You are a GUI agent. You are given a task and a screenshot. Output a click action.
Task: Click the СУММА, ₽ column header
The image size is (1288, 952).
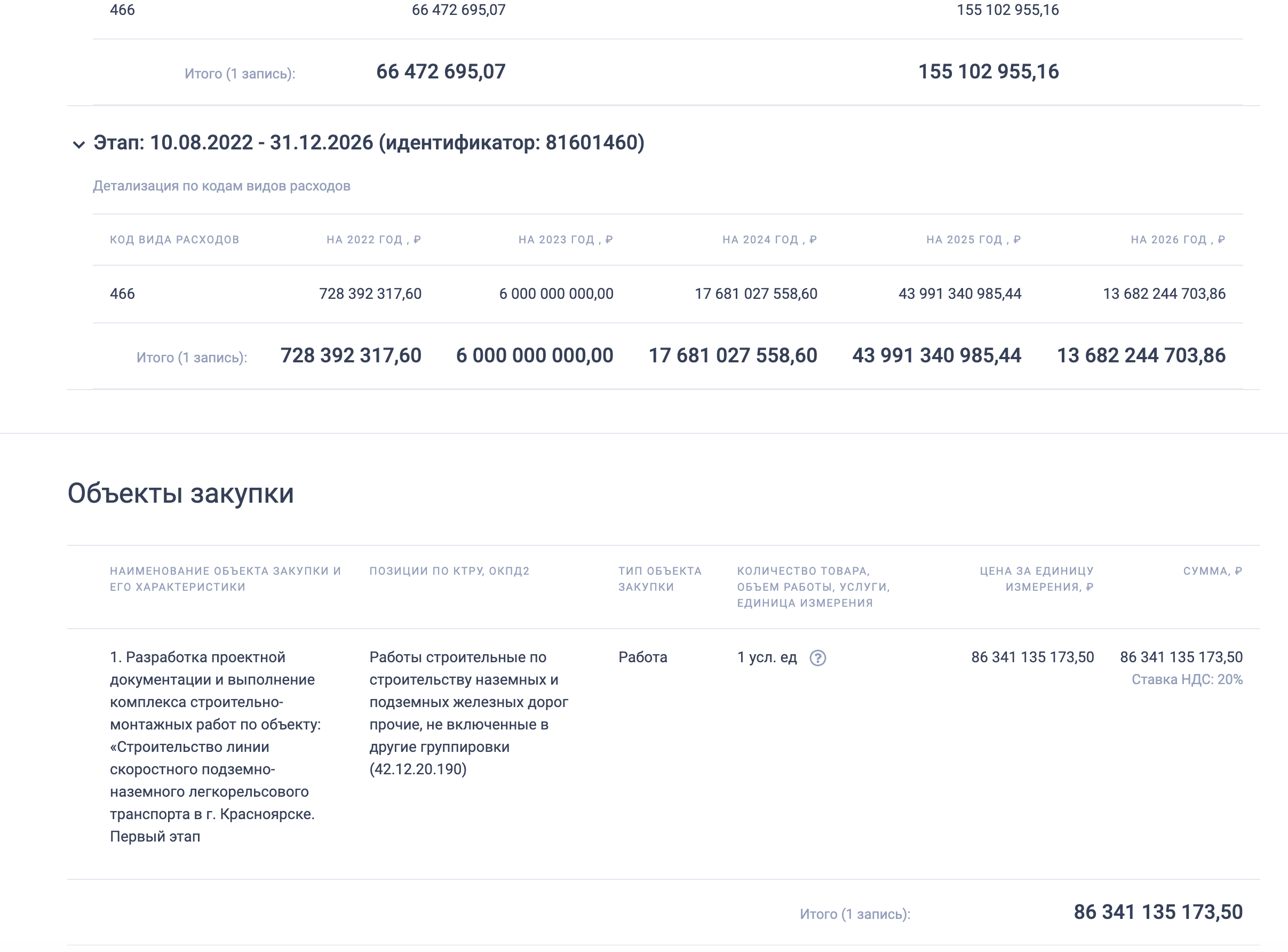tap(1212, 571)
